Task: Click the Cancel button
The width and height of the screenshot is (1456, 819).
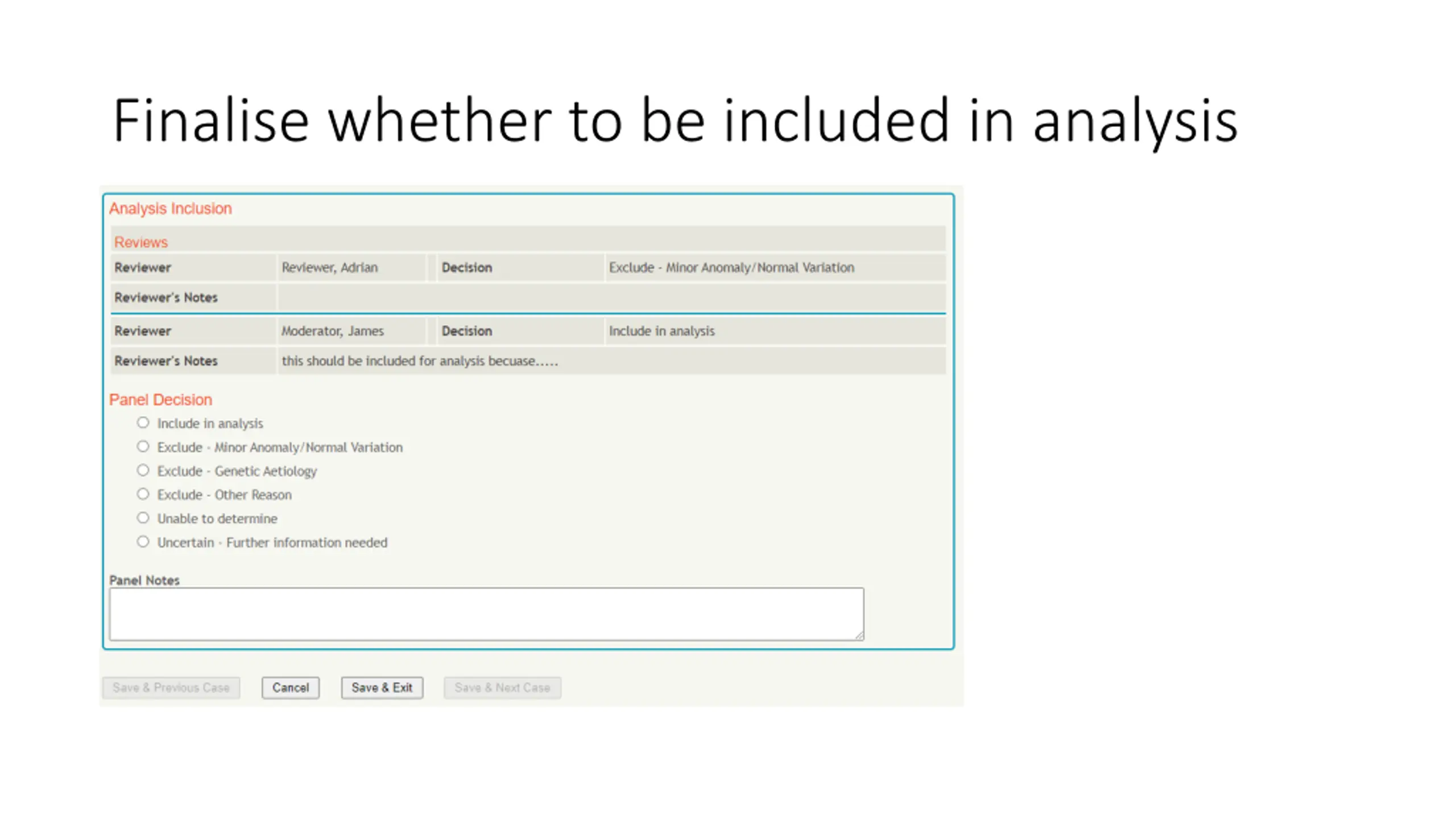Action: [x=291, y=688]
